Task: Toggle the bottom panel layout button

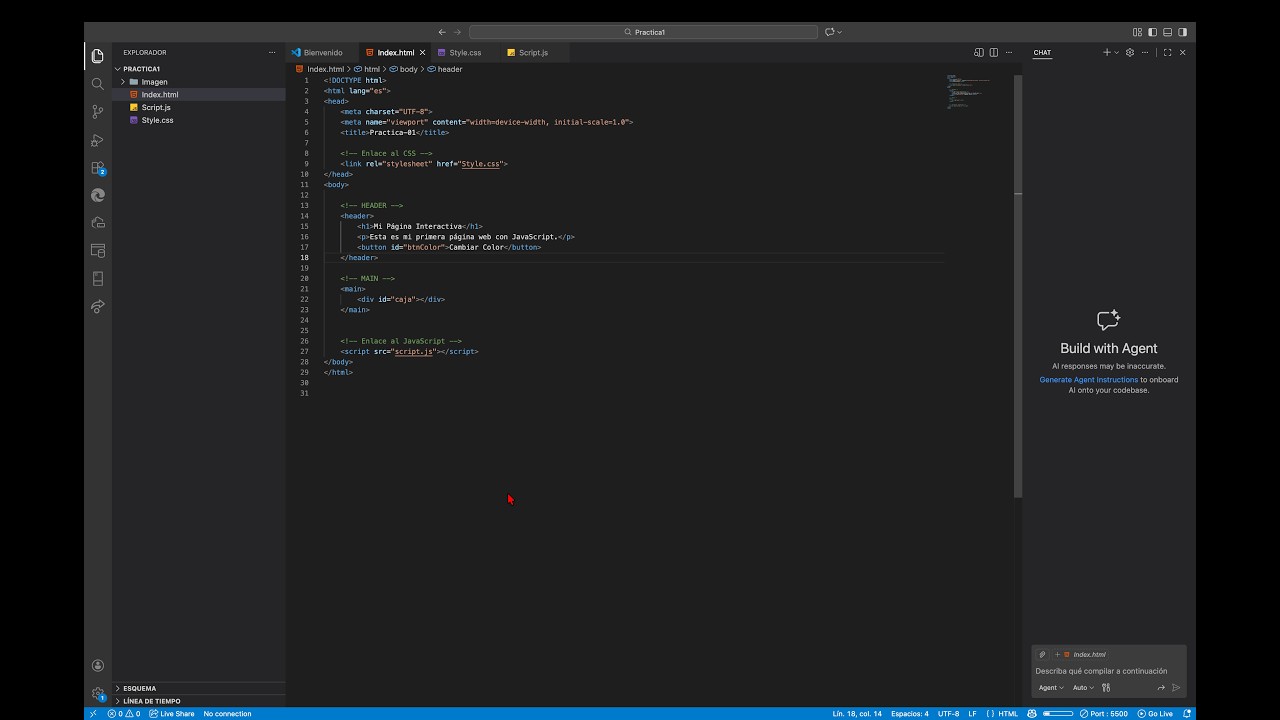Action: click(1167, 32)
